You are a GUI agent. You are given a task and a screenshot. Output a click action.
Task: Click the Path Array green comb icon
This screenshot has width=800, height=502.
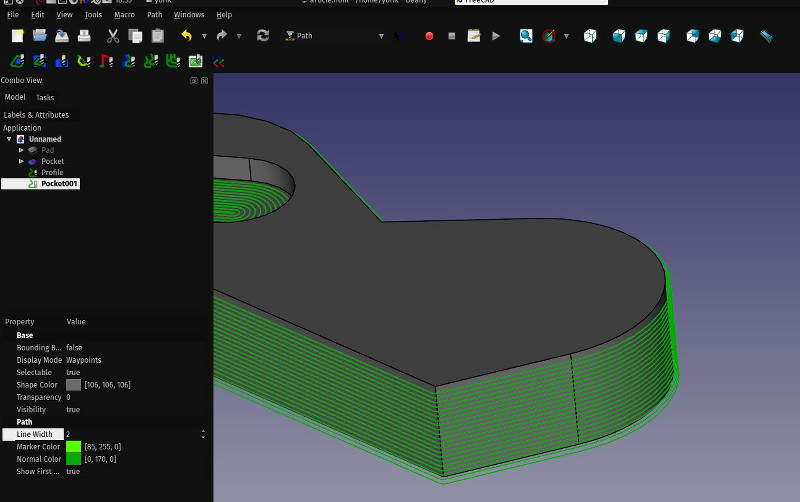(x=173, y=61)
